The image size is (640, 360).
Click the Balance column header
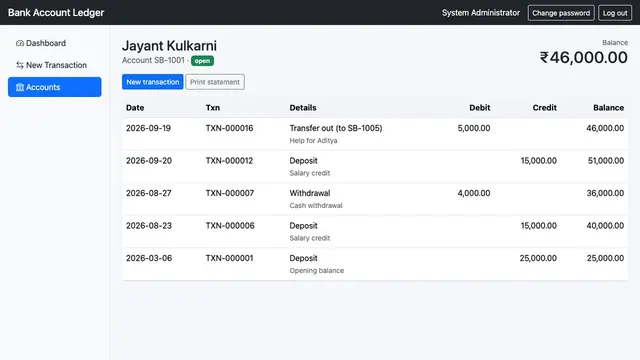coord(608,108)
